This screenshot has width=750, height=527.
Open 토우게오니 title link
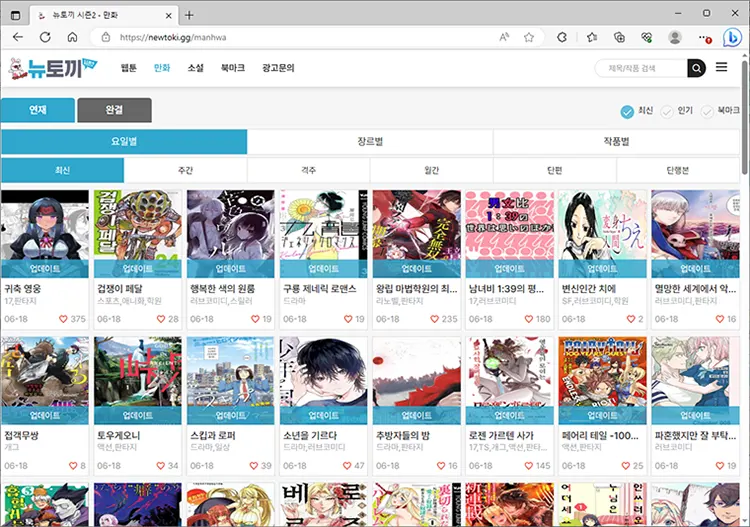pos(119,436)
